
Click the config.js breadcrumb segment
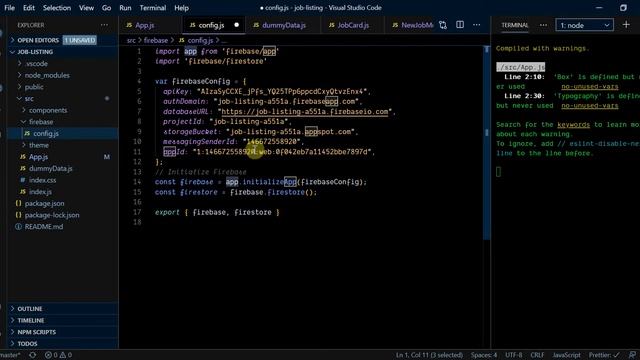point(196,40)
